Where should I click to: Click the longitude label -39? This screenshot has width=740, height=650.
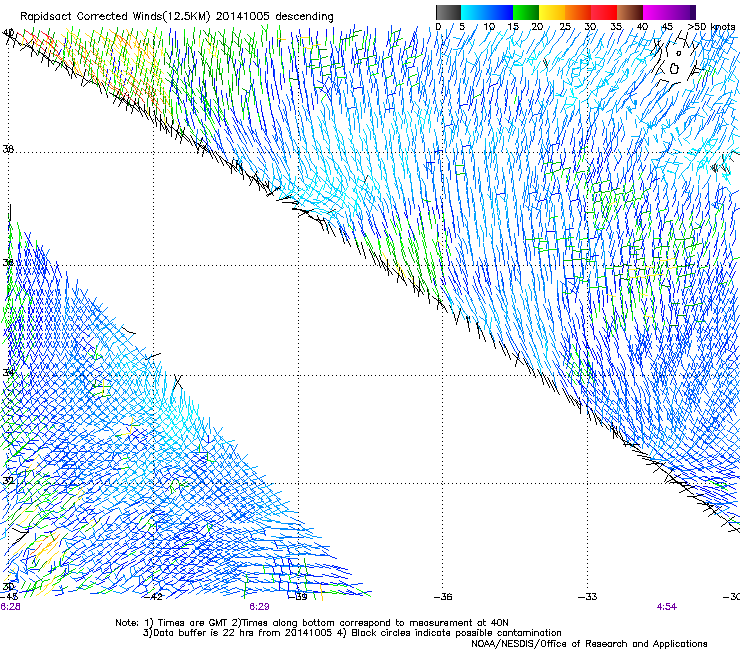(297, 597)
